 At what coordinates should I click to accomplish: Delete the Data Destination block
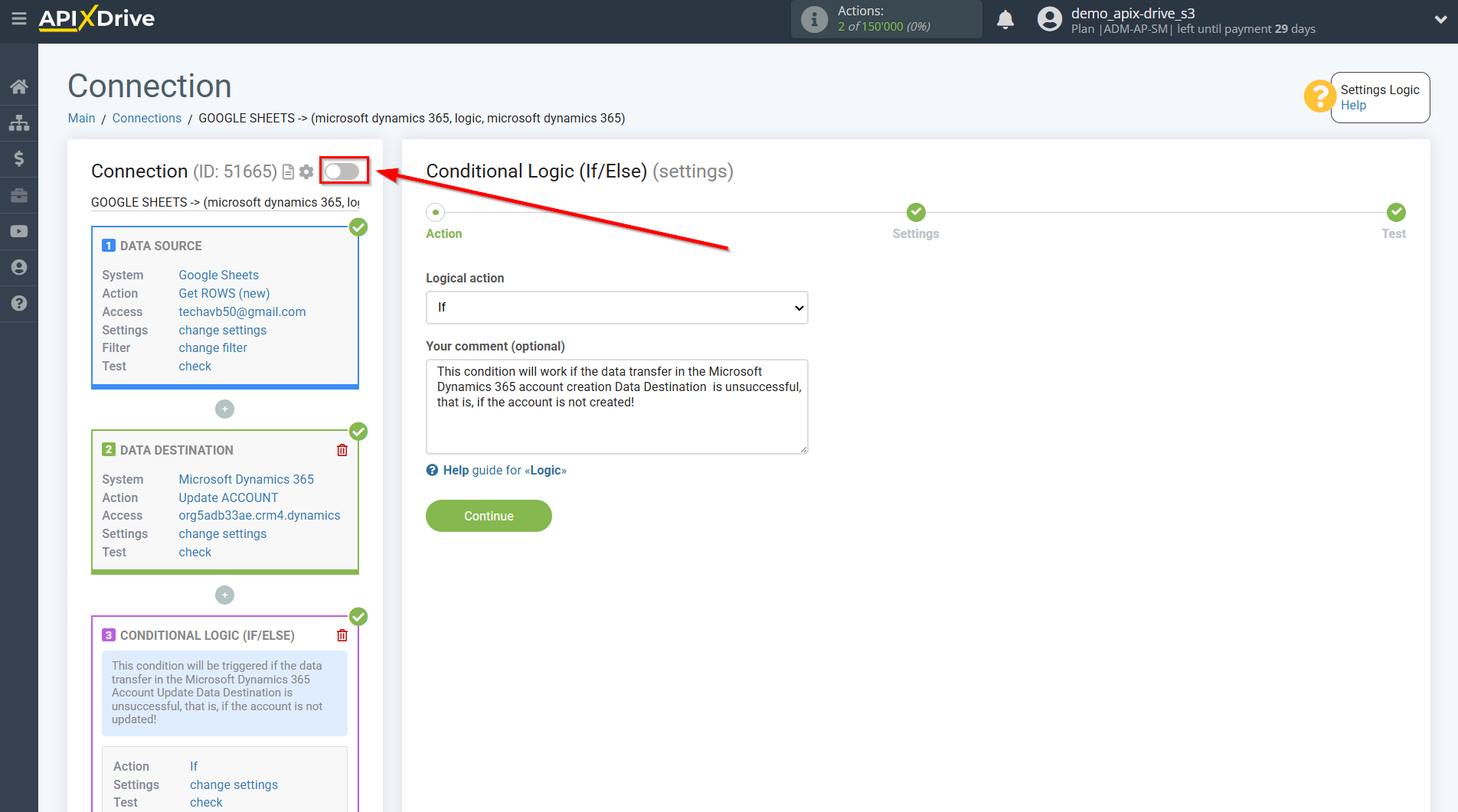click(342, 450)
